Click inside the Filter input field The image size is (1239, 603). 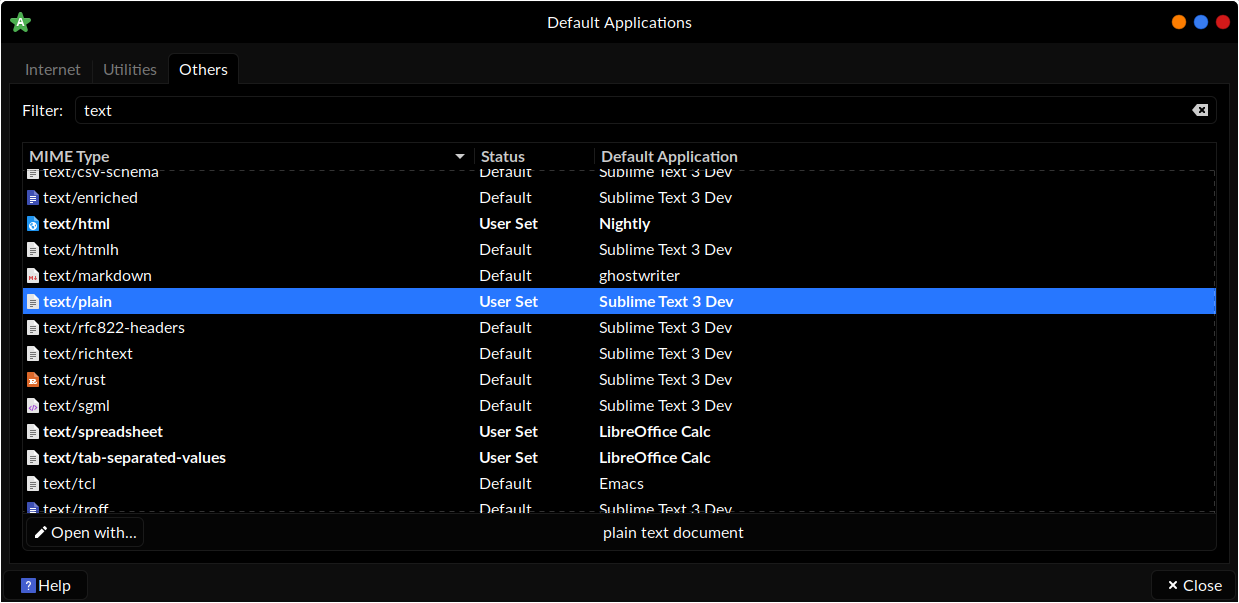click(x=645, y=110)
